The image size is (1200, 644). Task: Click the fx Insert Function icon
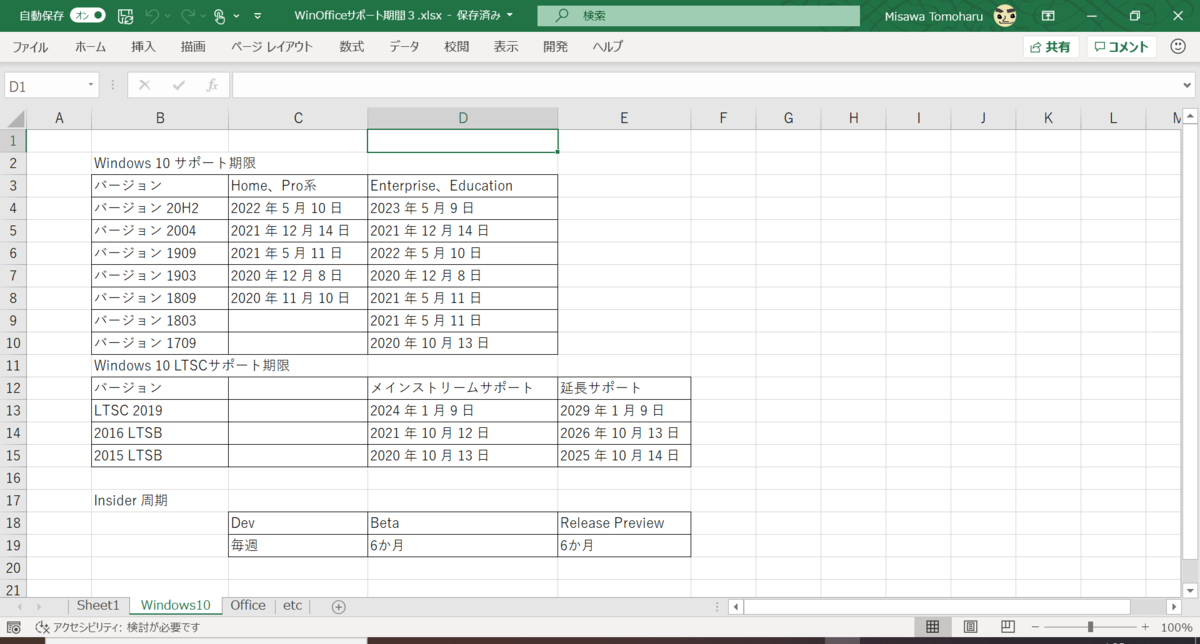[x=212, y=86]
